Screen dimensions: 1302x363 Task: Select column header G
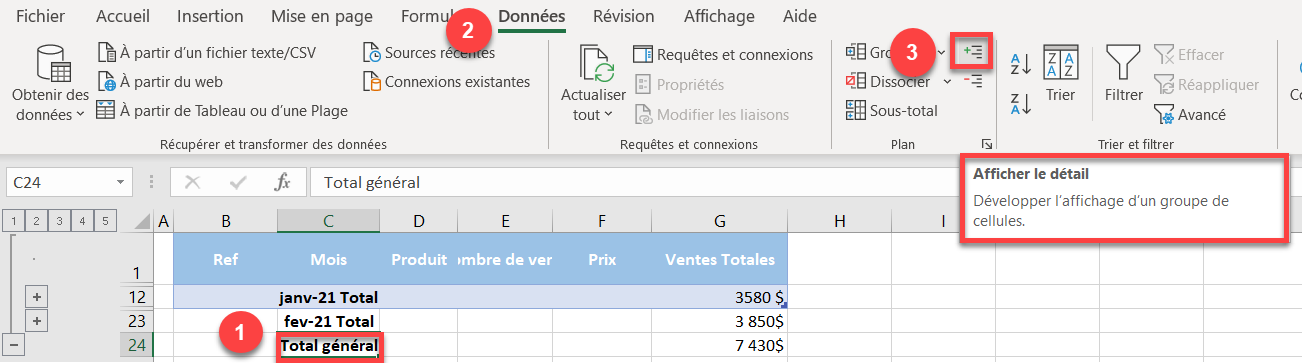click(720, 220)
